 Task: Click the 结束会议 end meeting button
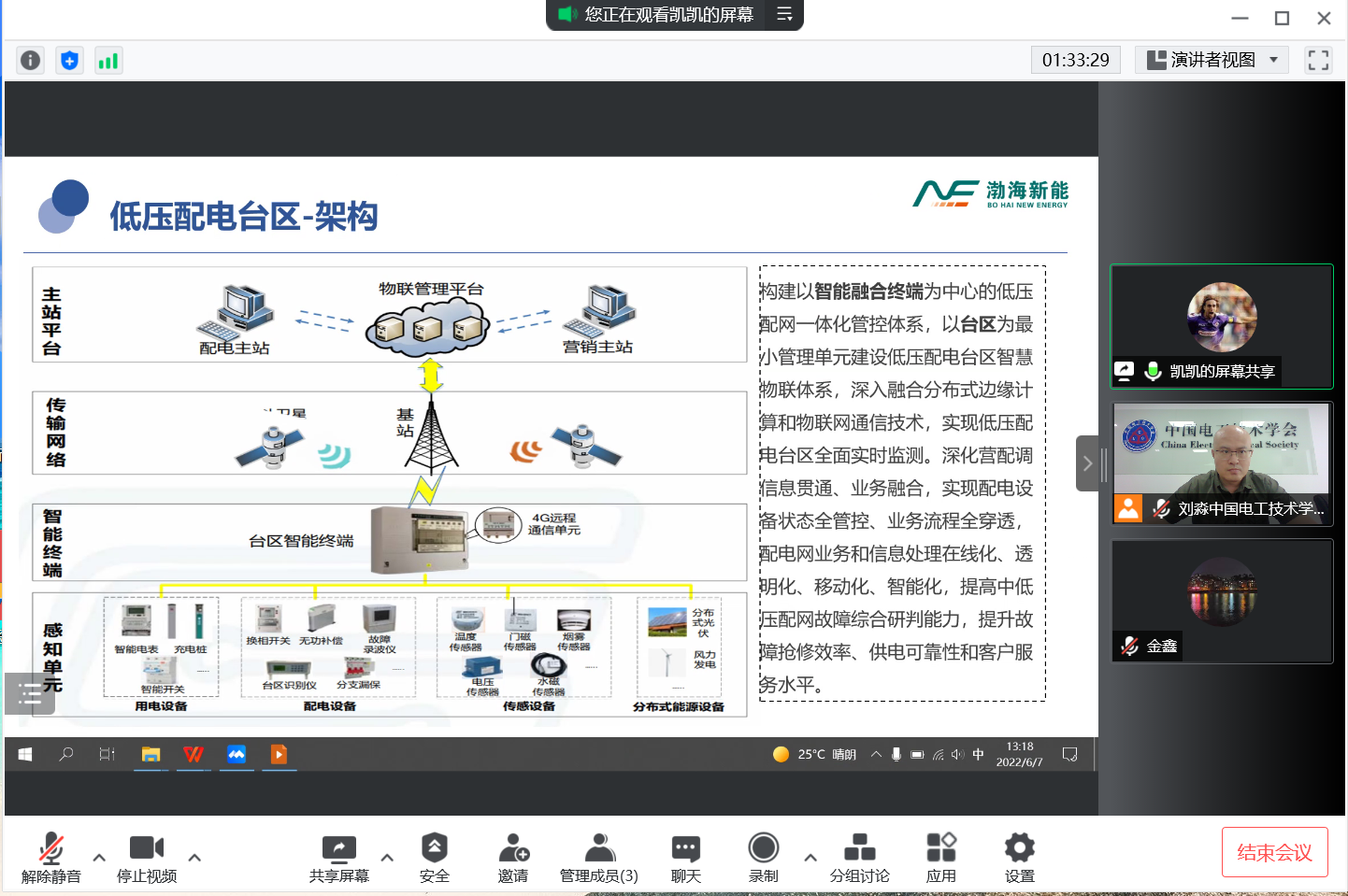1274,852
